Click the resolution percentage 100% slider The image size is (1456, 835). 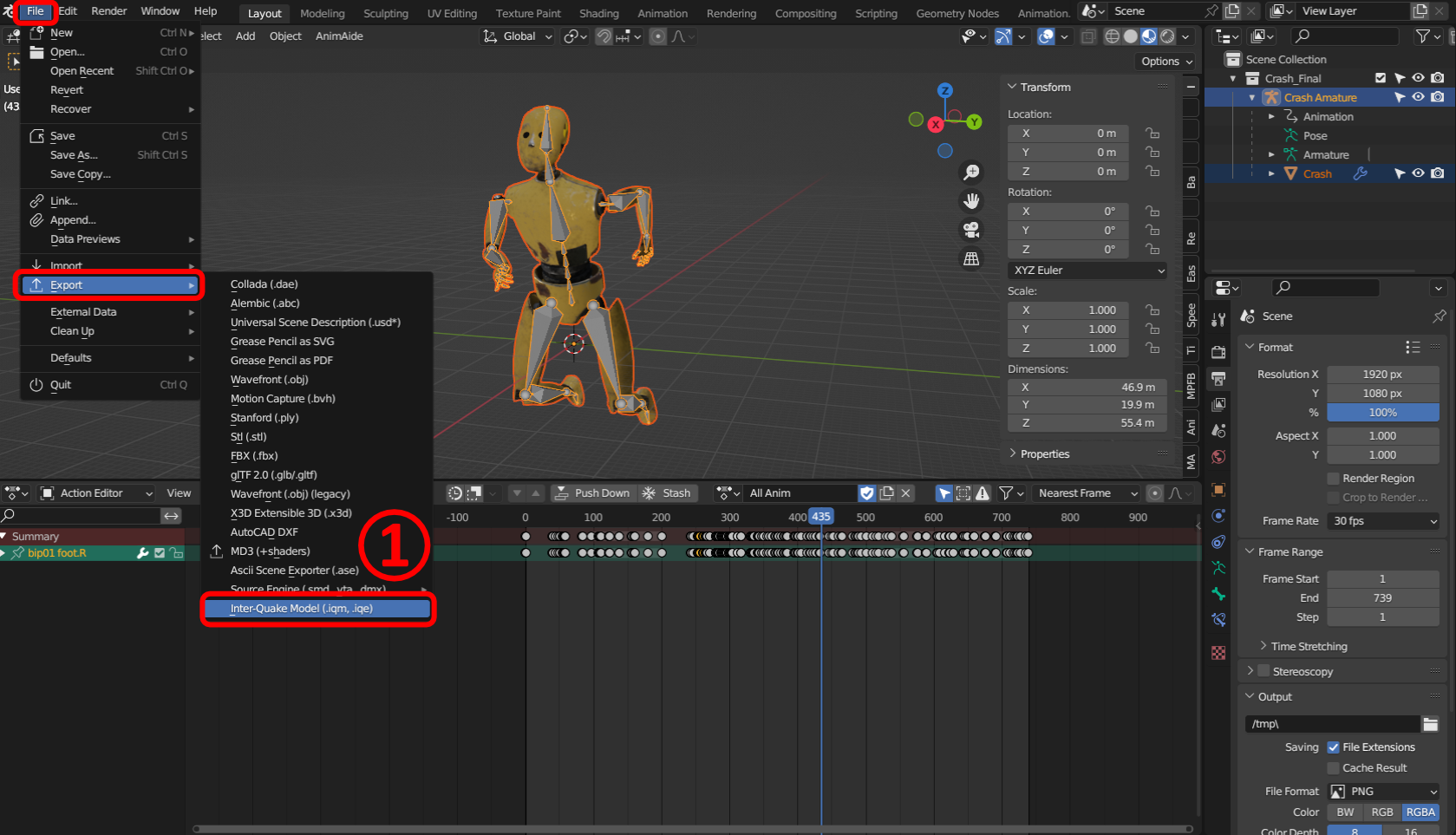(x=1382, y=413)
